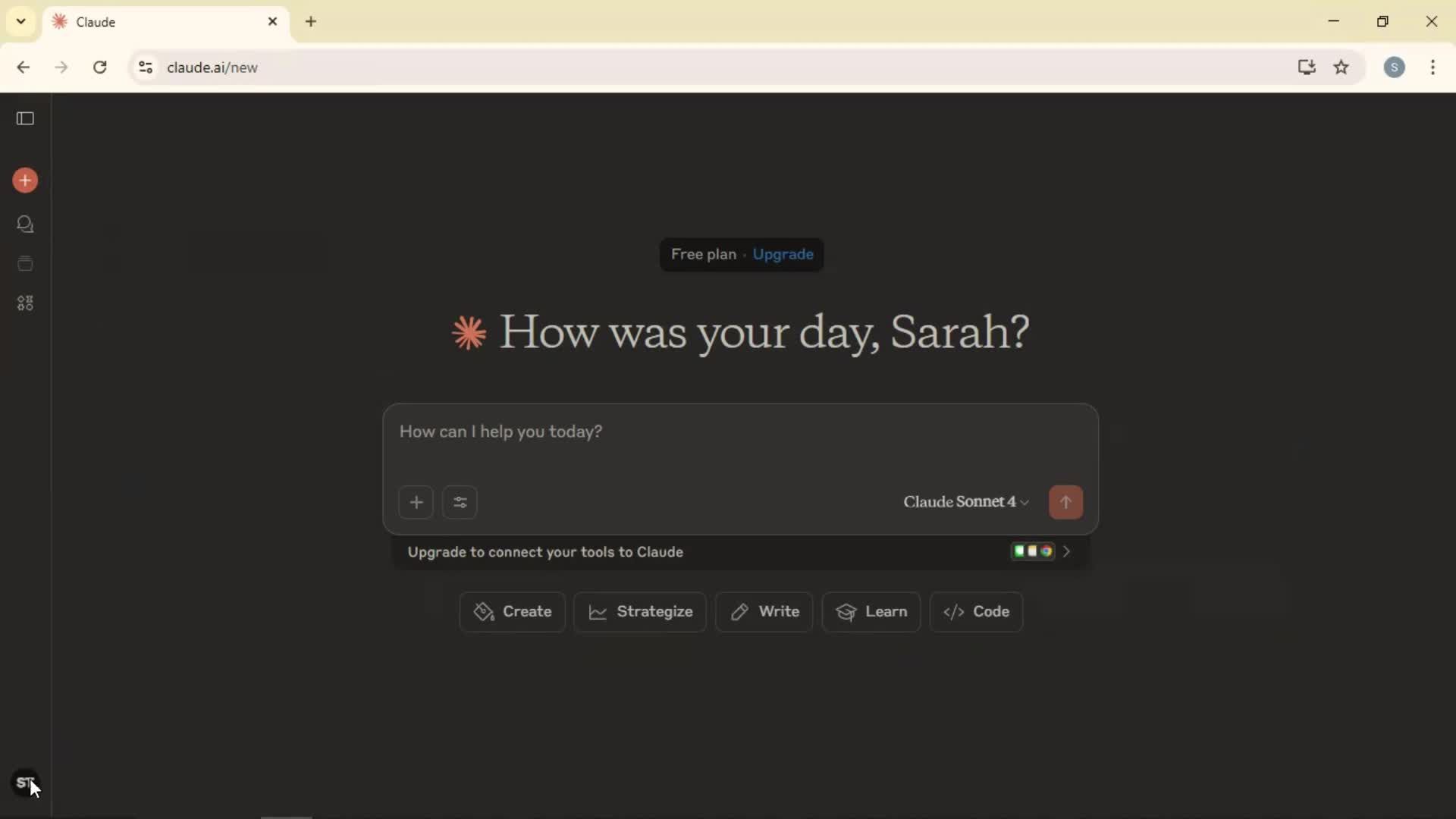The height and width of the screenshot is (819, 1456).
Task: View site information icon in address bar
Action: (146, 67)
